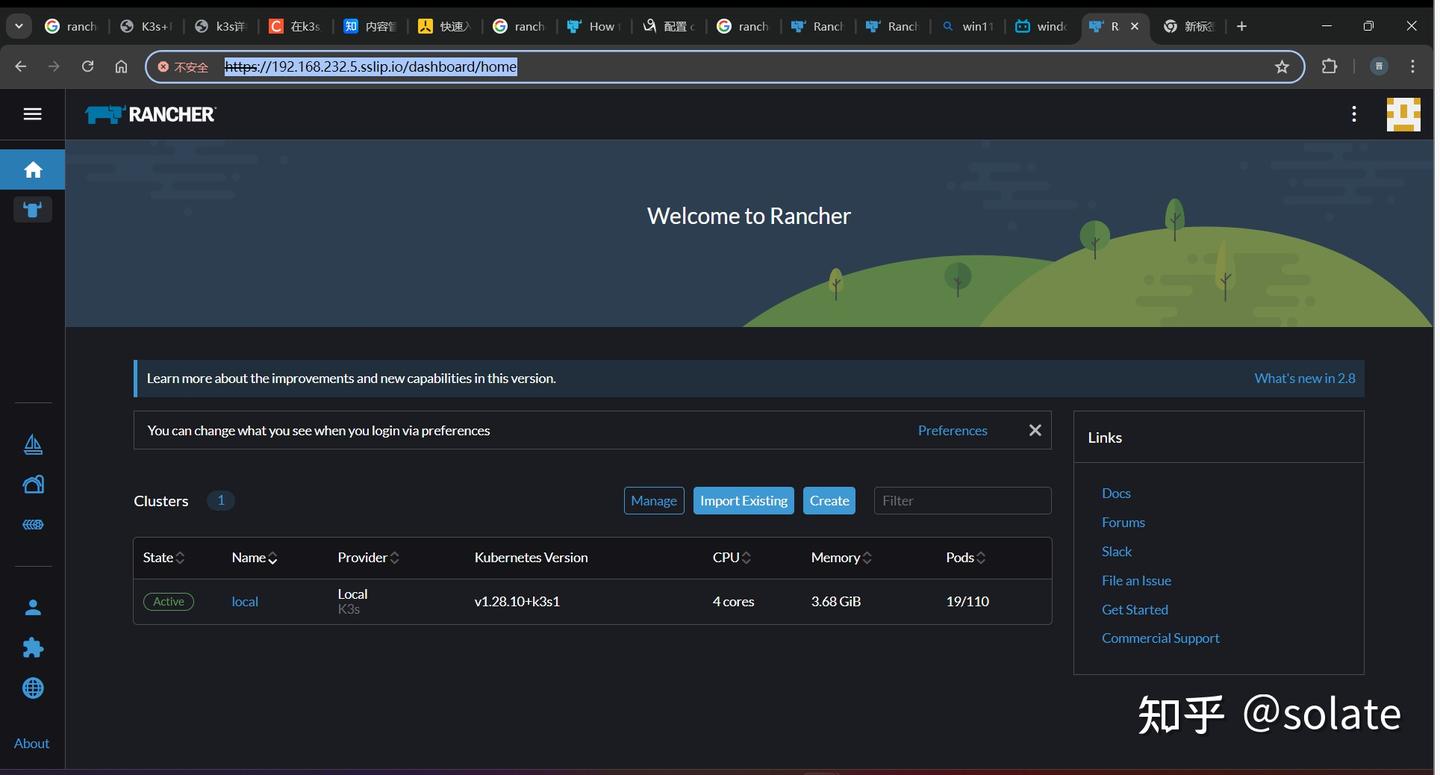
Task: Open the Commercial Support link
Action: (x=1161, y=638)
